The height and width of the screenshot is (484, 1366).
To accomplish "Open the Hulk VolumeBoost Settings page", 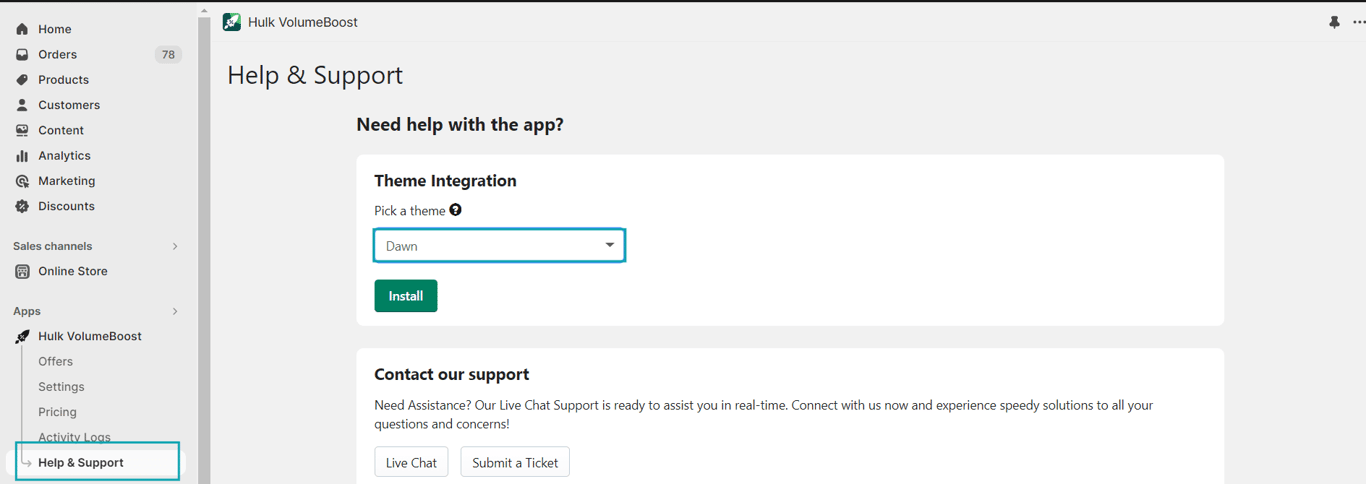I will coord(61,387).
